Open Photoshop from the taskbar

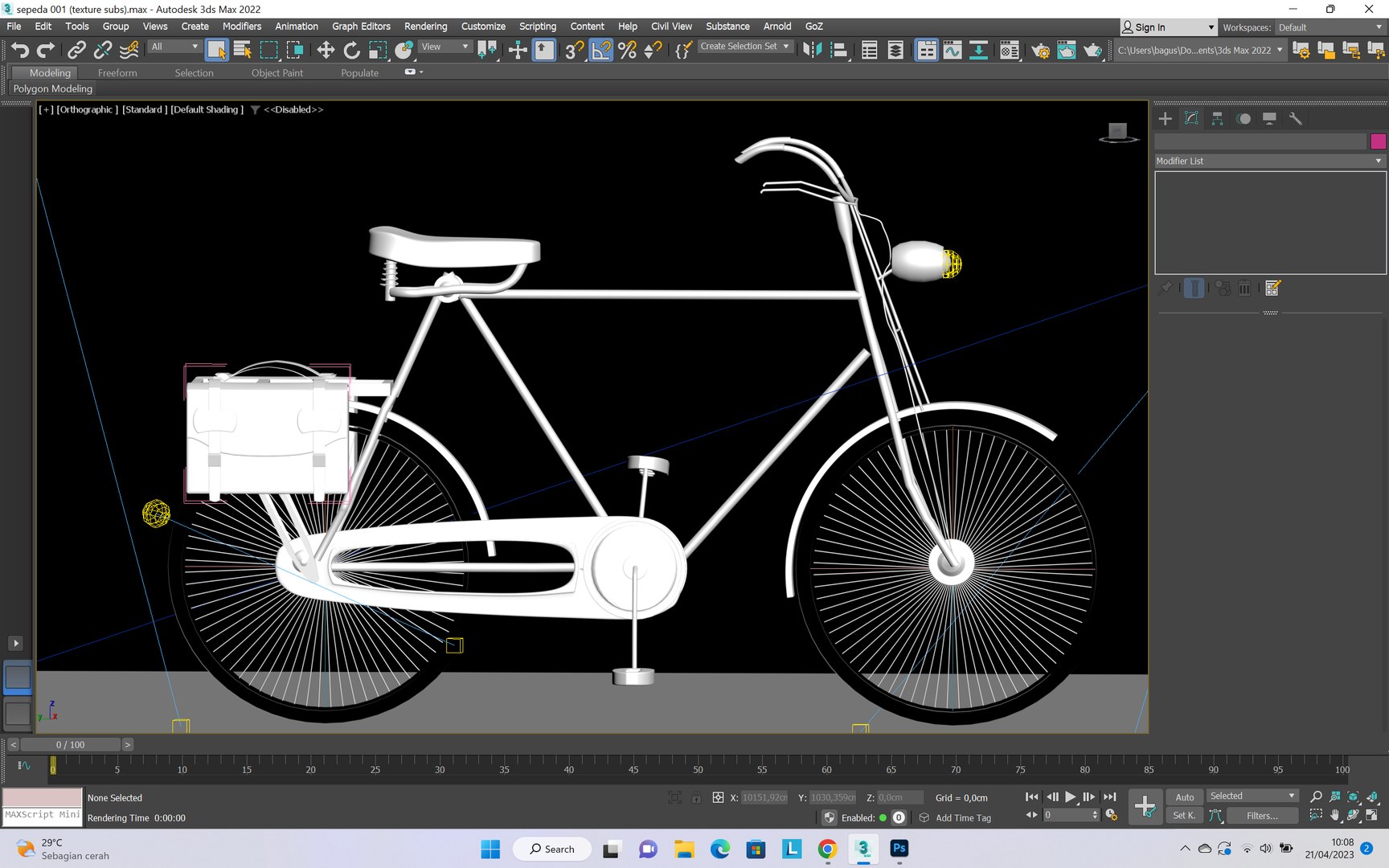point(899,848)
